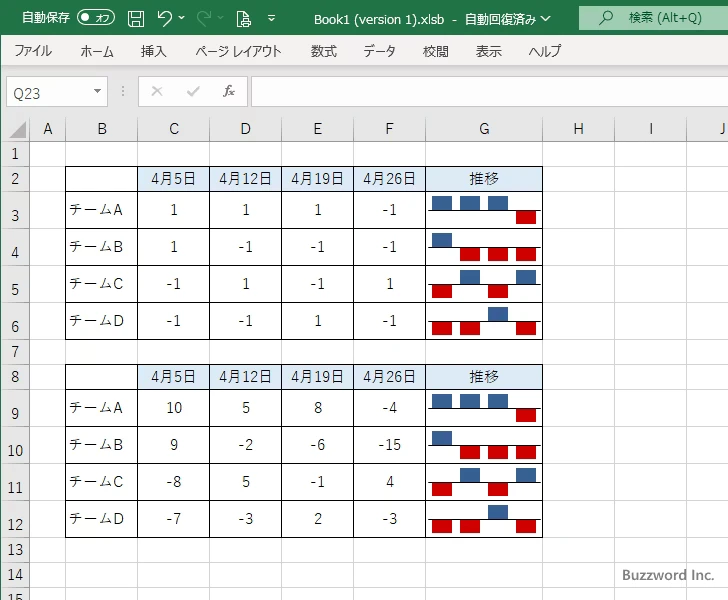Select column G header
This screenshot has width=728, height=600.
point(484,128)
